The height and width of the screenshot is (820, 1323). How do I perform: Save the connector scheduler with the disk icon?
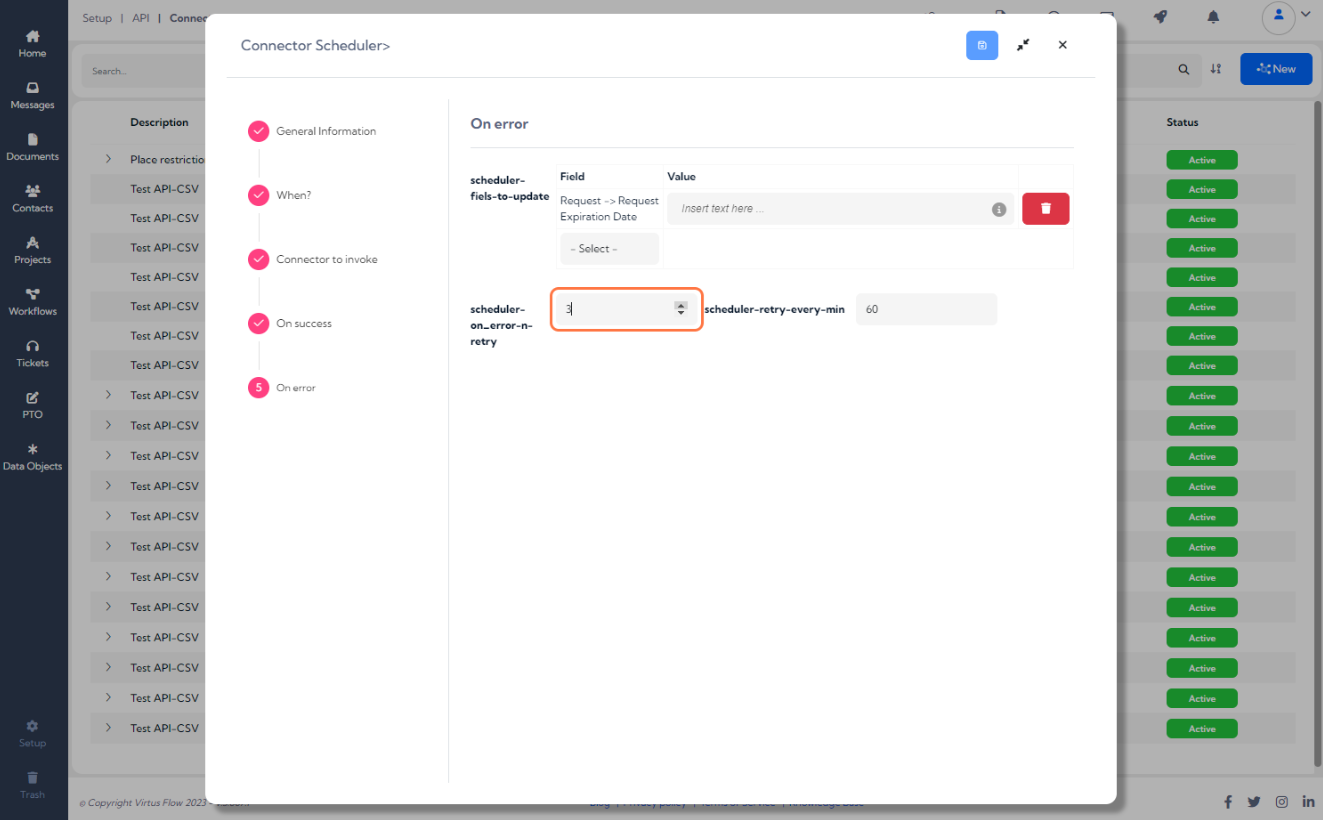981,45
